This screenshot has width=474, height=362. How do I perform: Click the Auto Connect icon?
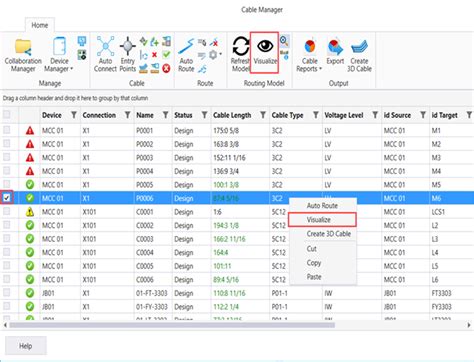coord(105,54)
